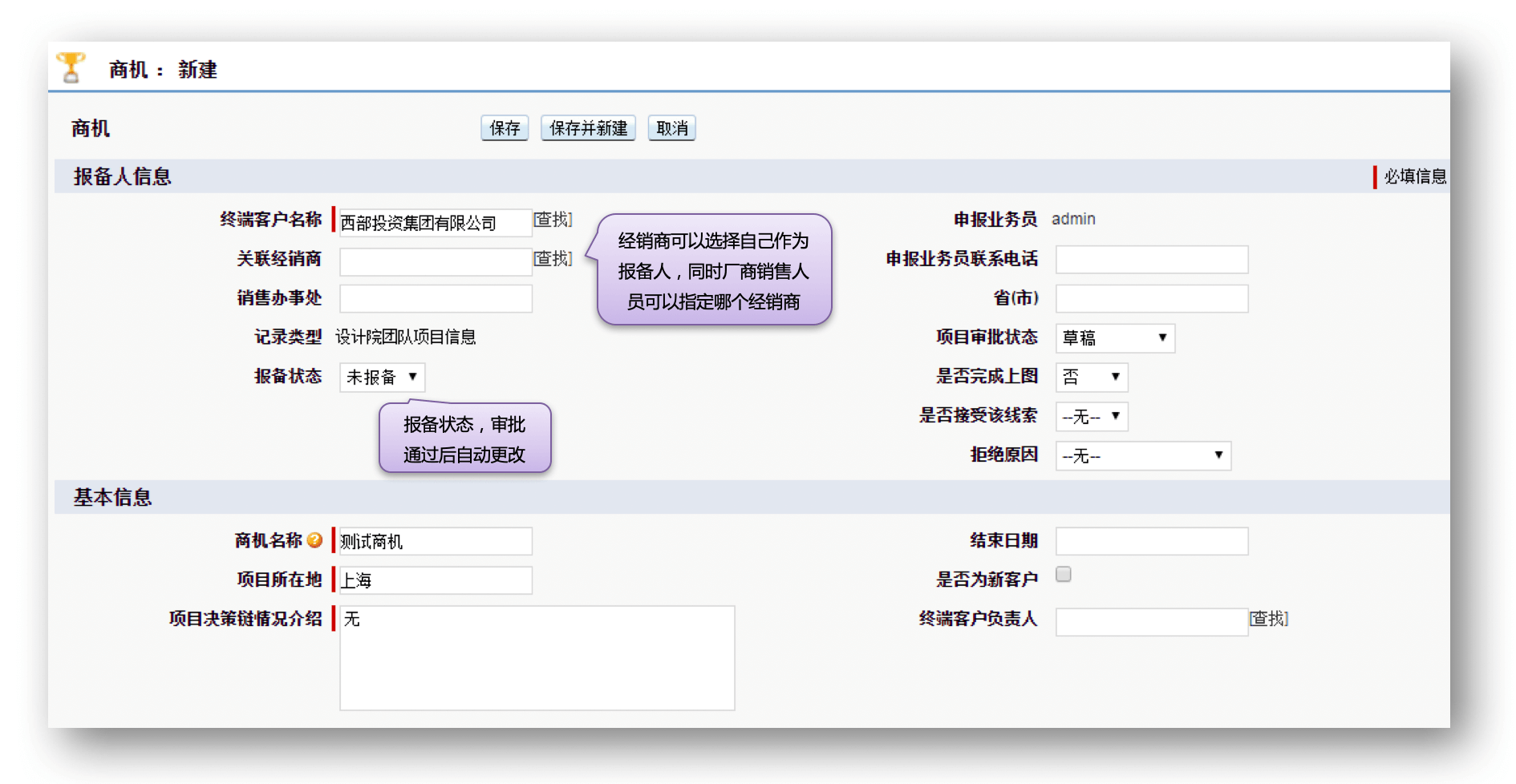The height and width of the screenshot is (784, 1516).
Task: Click the 必填信息 legend text
Action: (x=1415, y=176)
